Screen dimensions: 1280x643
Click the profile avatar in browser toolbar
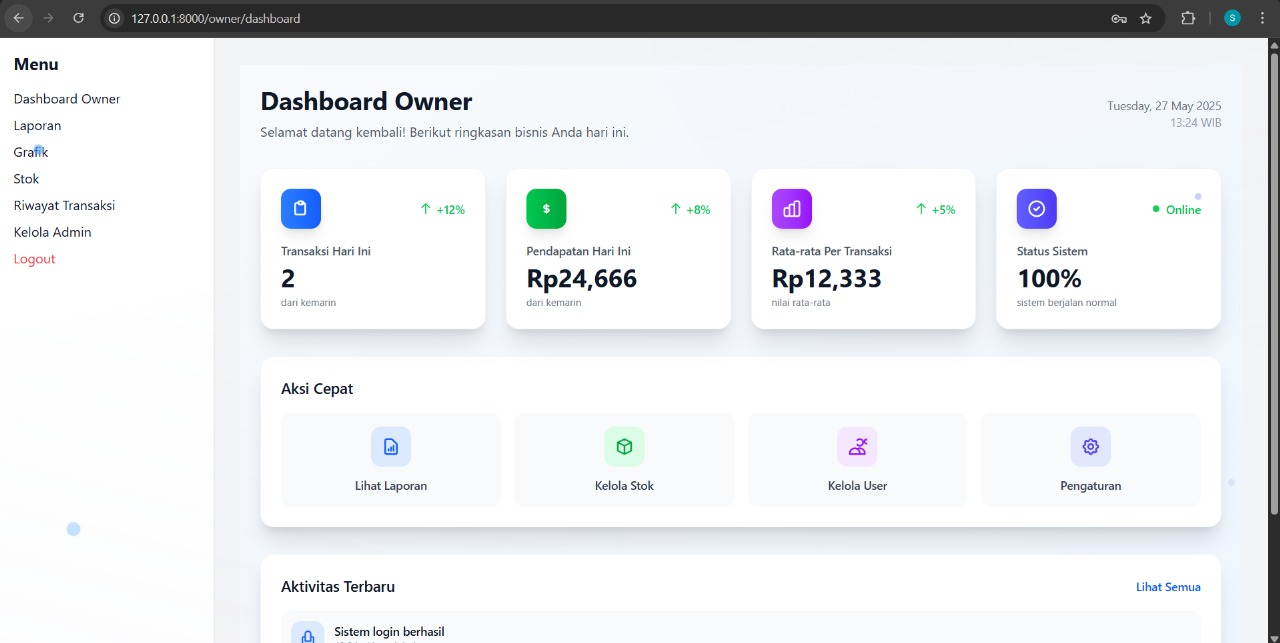point(1233,17)
